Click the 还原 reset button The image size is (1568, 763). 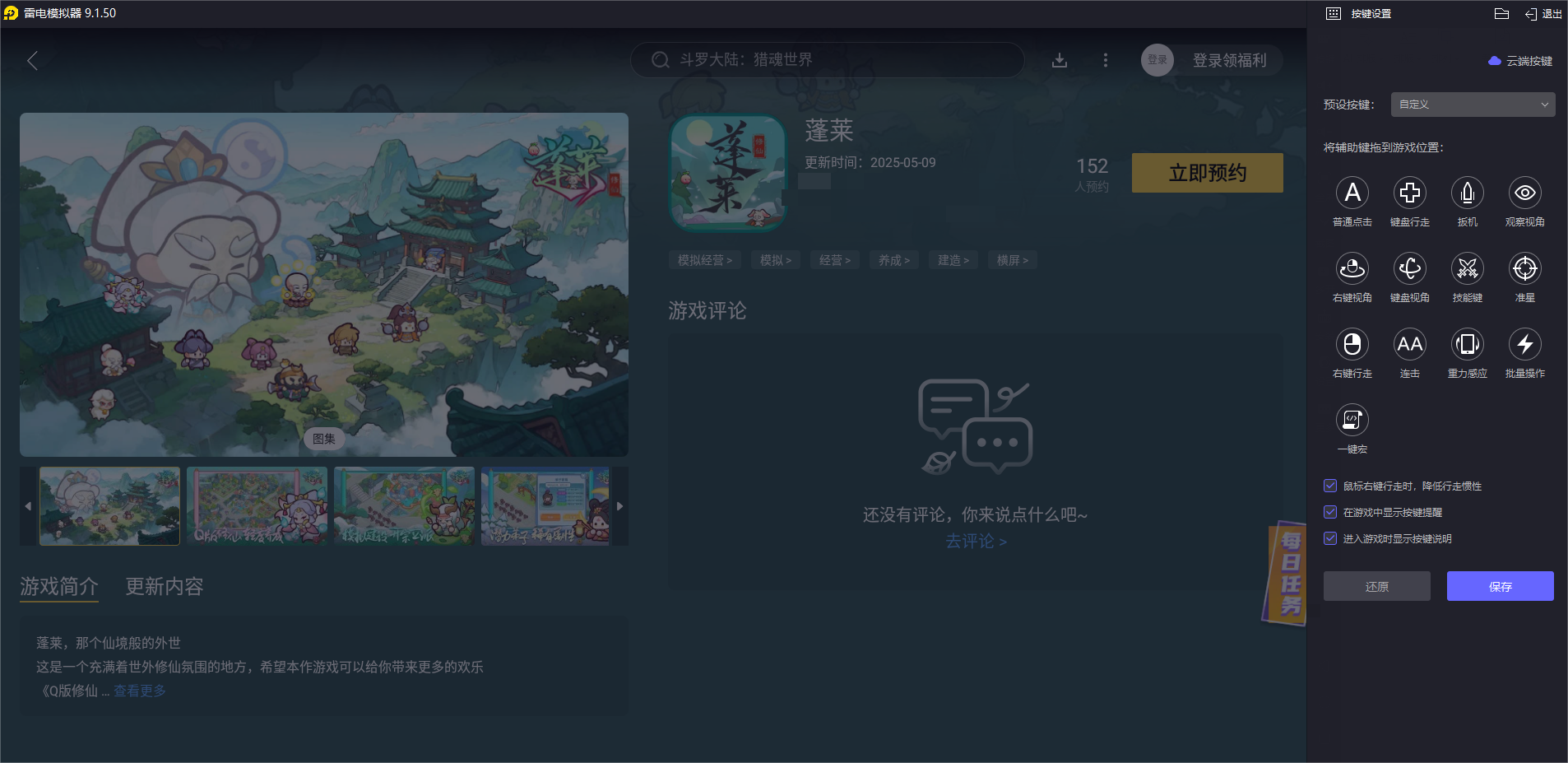point(1376,586)
